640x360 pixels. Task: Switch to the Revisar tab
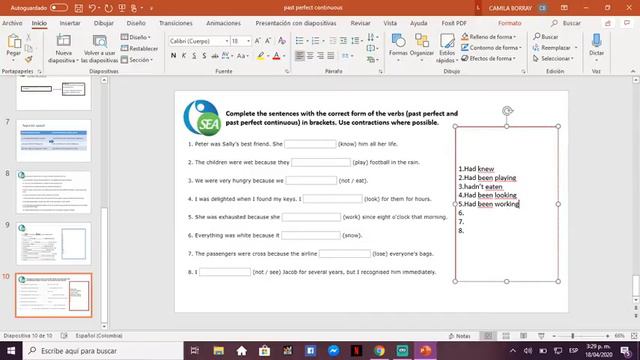click(x=360, y=23)
